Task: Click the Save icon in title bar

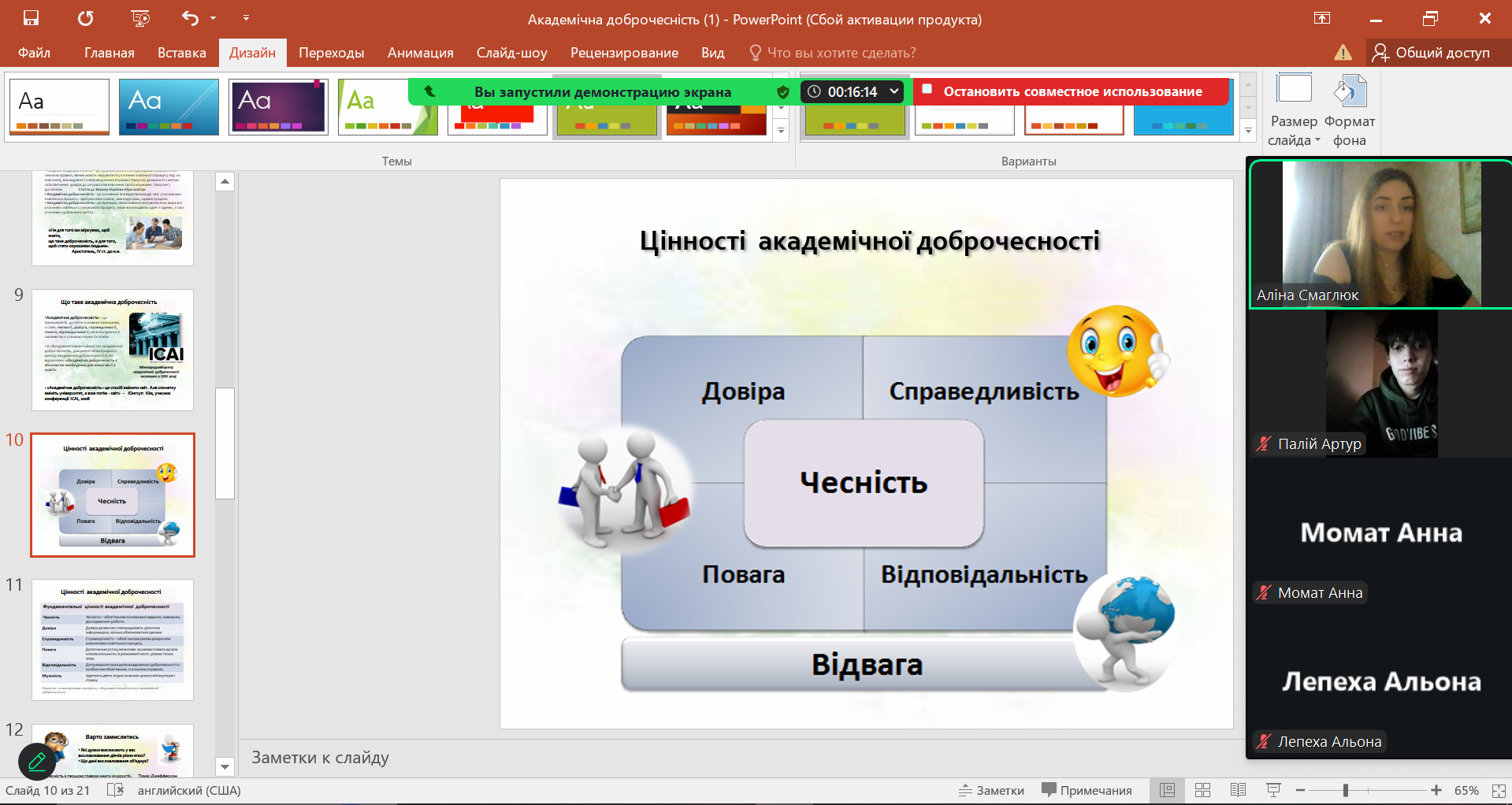Action: [x=31, y=18]
